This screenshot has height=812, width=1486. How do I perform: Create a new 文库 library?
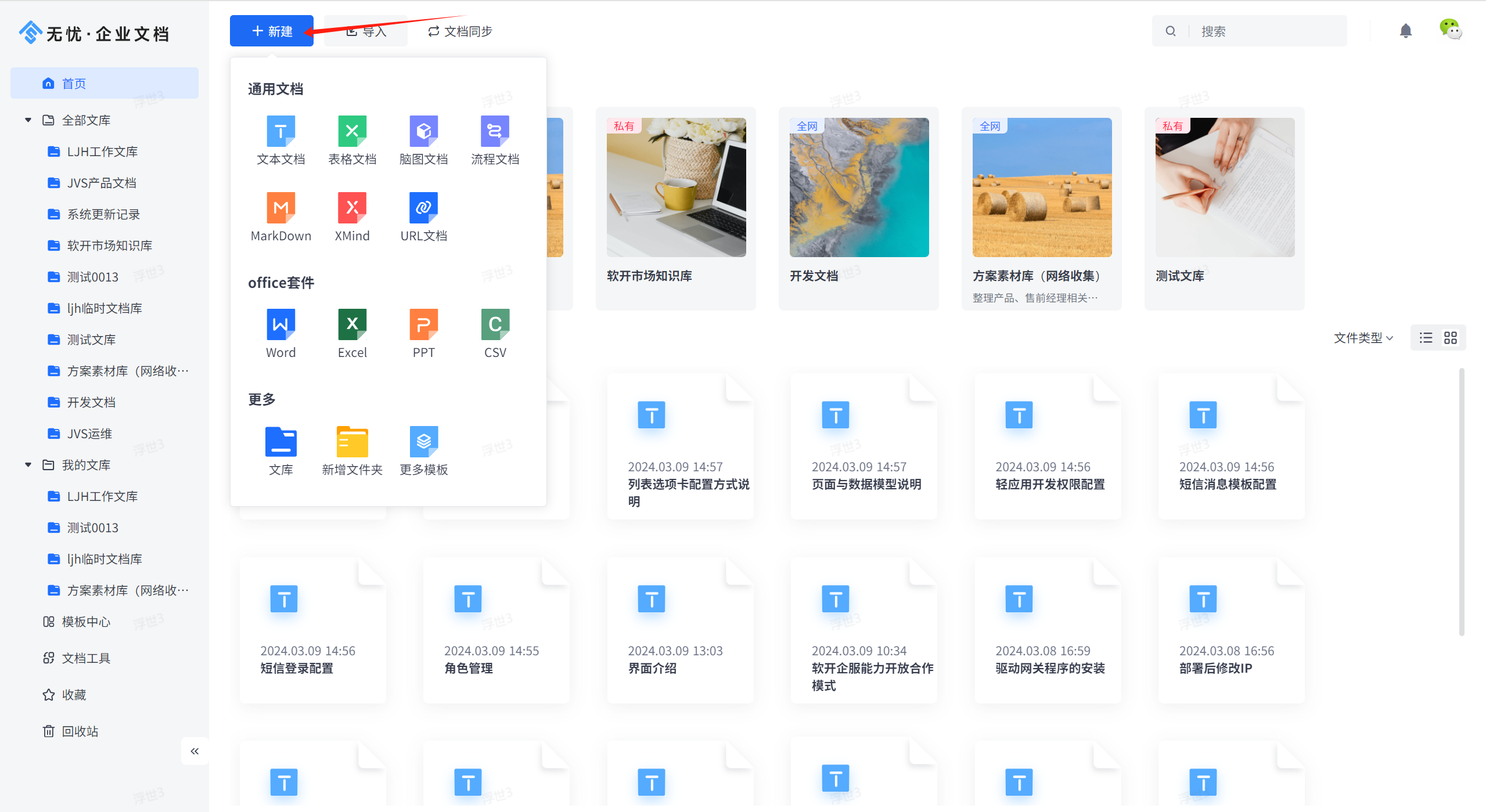click(x=281, y=452)
